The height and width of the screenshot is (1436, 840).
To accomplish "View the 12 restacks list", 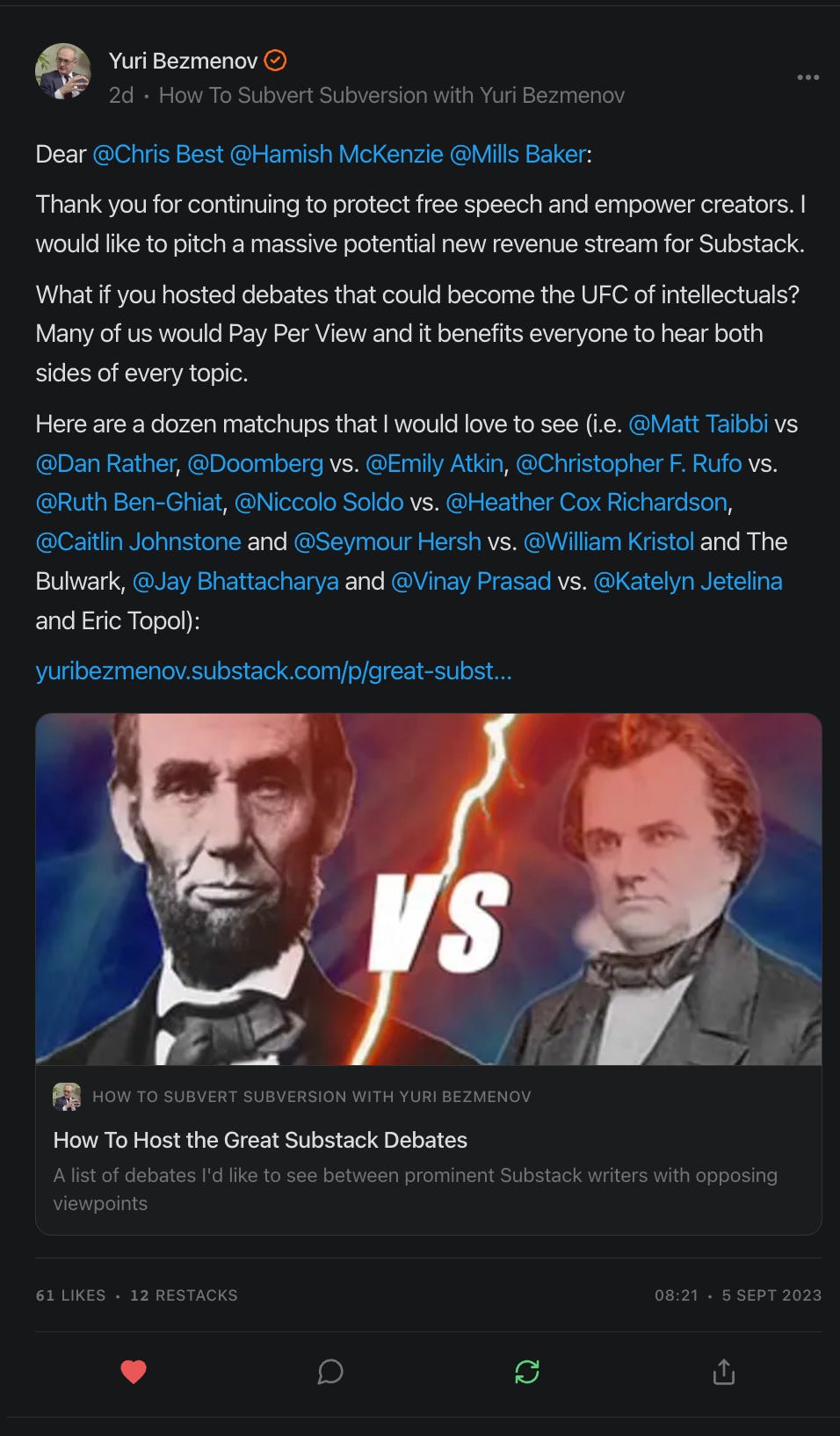I will [183, 1295].
